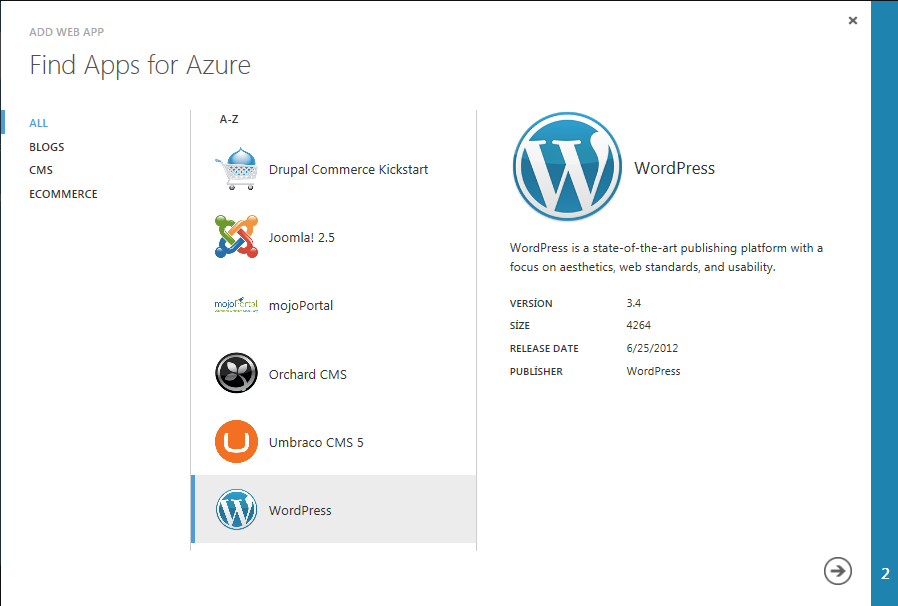This screenshot has width=898, height=606.
Task: Open the ECOMMERCE category
Action: point(63,194)
